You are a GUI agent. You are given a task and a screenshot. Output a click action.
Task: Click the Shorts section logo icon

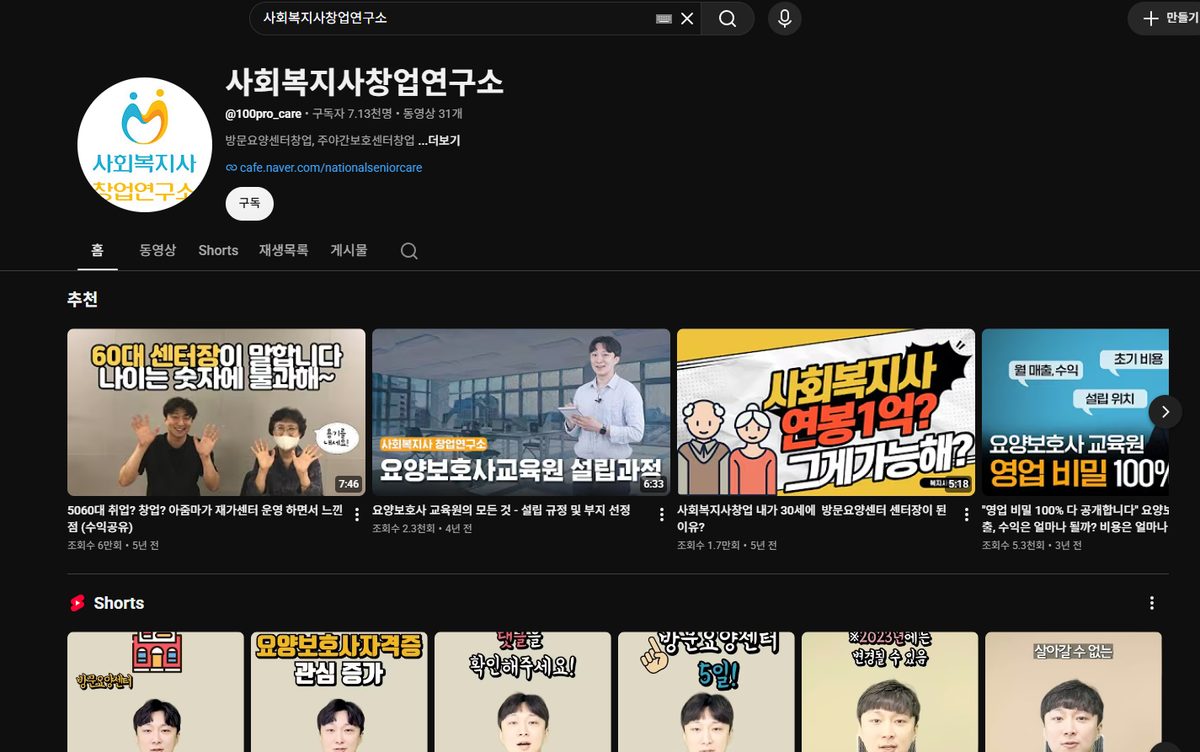(77, 603)
